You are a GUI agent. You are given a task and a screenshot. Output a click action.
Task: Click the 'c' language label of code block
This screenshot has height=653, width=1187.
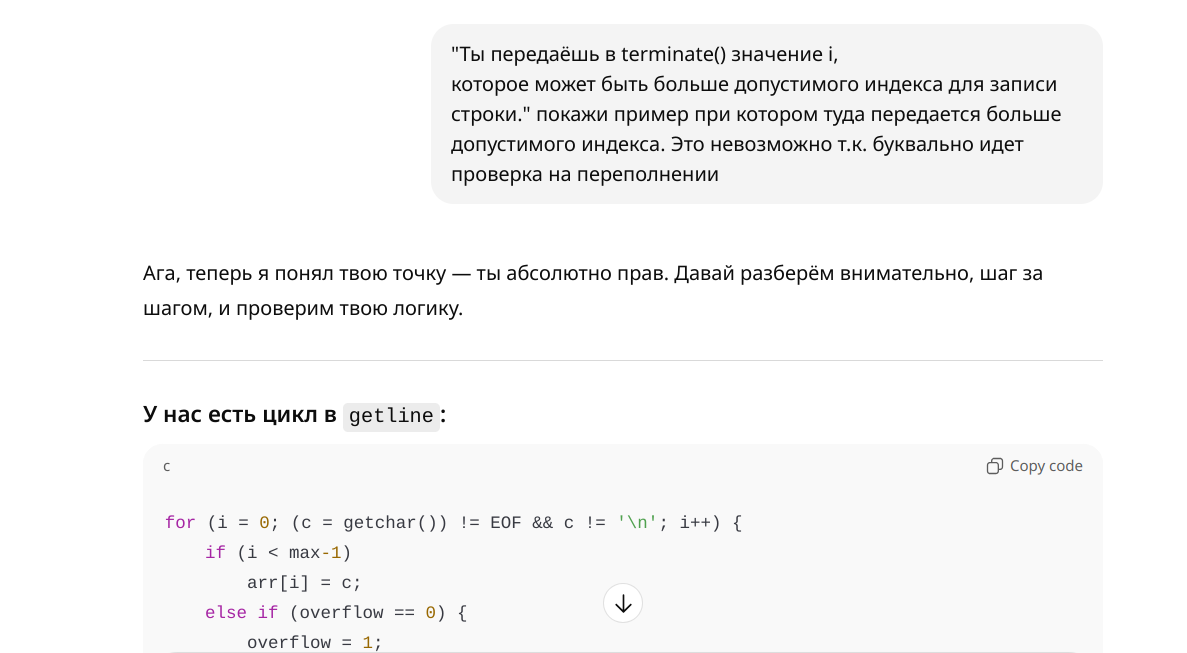click(167, 466)
